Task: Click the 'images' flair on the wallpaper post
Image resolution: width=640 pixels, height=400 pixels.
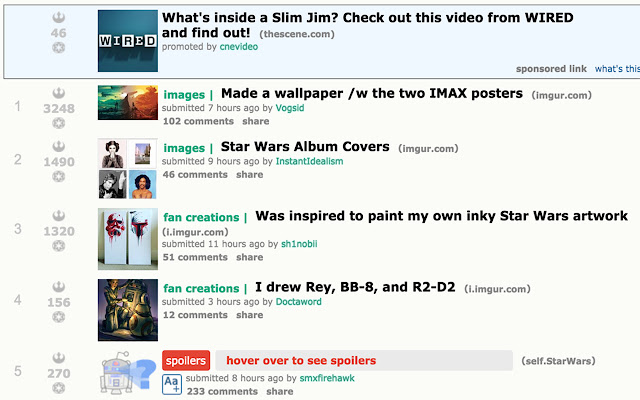Action: pos(184,95)
